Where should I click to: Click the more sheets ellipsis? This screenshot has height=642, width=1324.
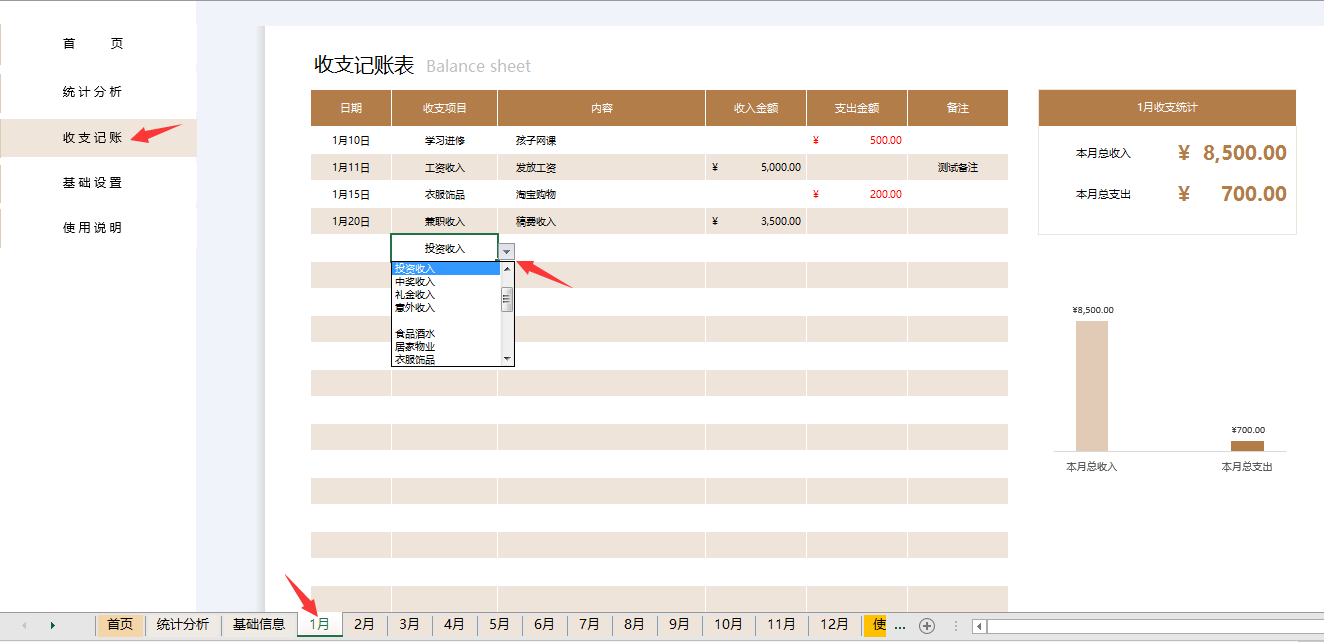pos(900,625)
